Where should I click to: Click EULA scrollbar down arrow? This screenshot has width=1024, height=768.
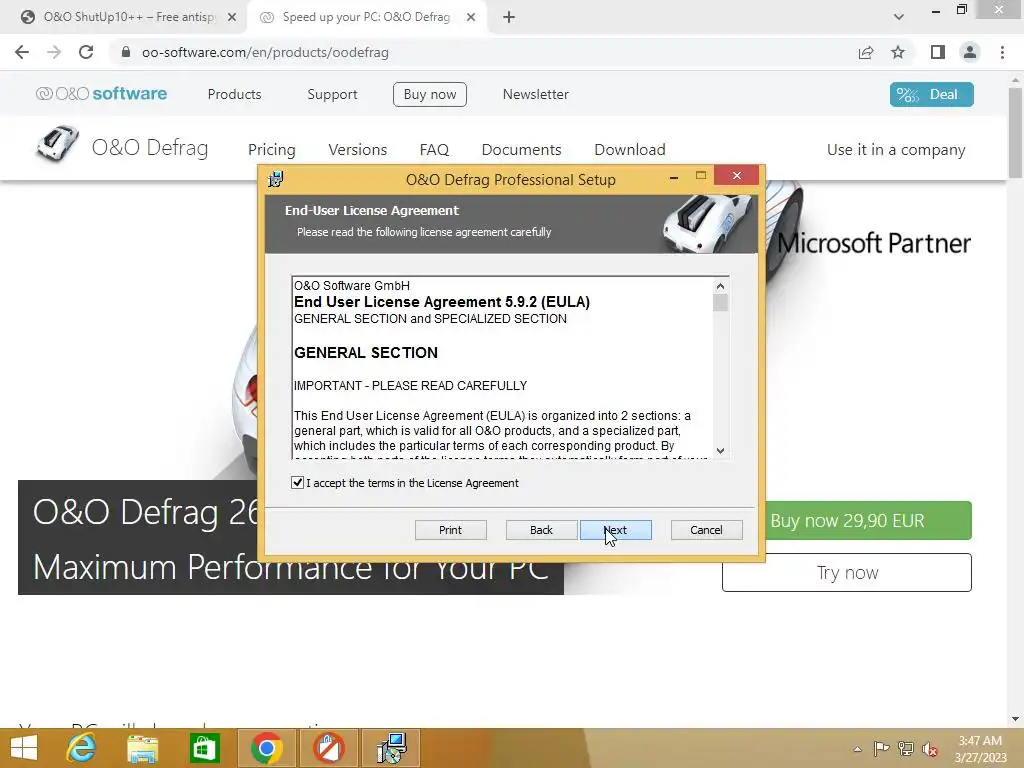[720, 451]
